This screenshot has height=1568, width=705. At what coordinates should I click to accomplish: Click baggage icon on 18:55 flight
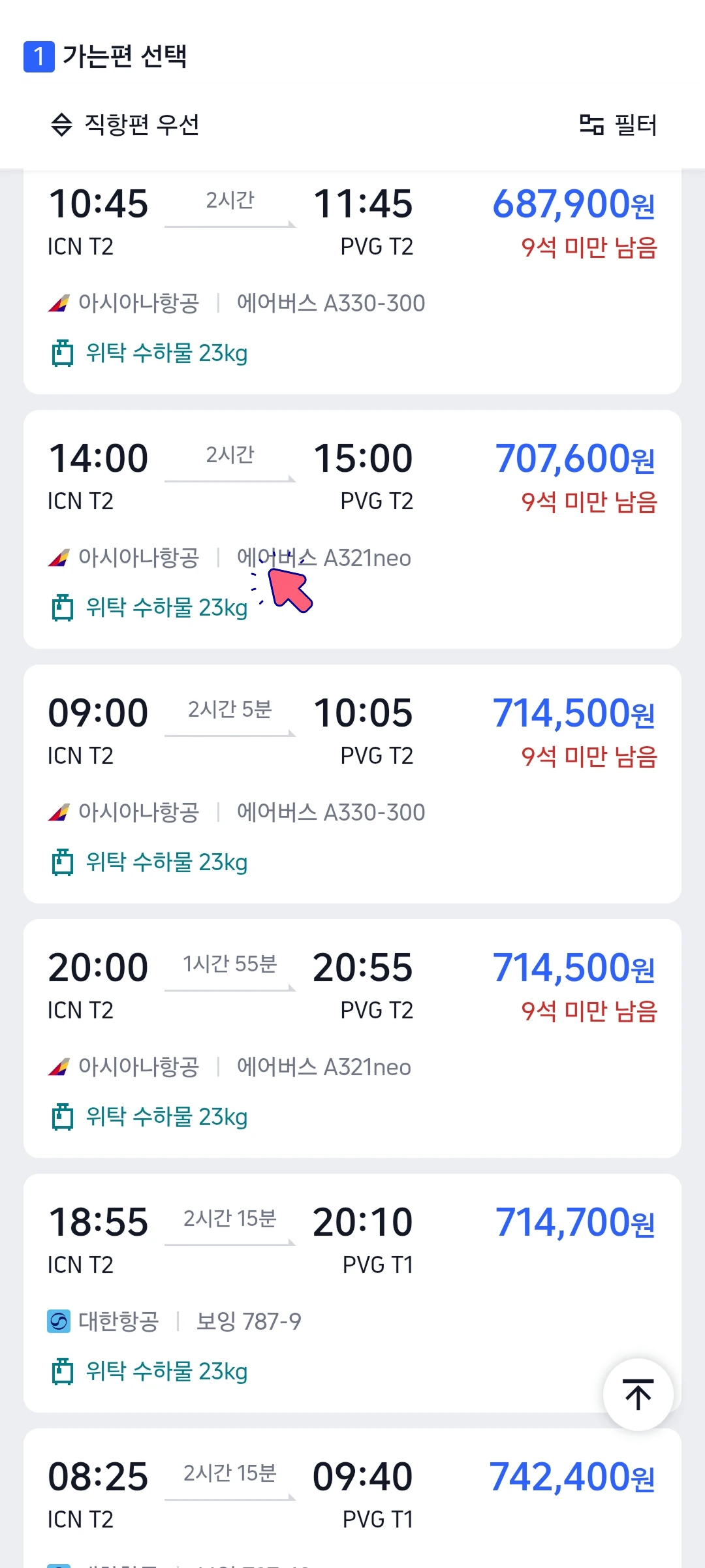coord(63,1372)
